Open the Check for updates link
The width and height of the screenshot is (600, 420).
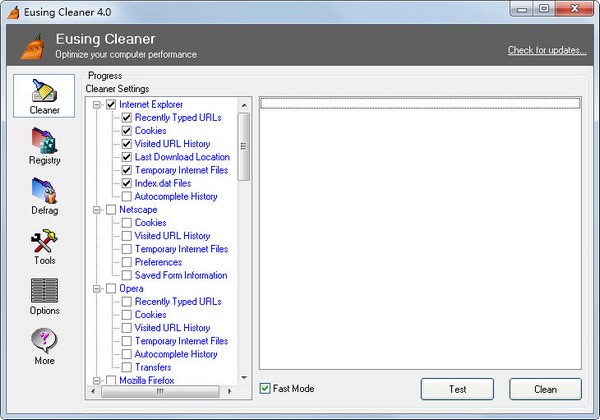(x=547, y=50)
